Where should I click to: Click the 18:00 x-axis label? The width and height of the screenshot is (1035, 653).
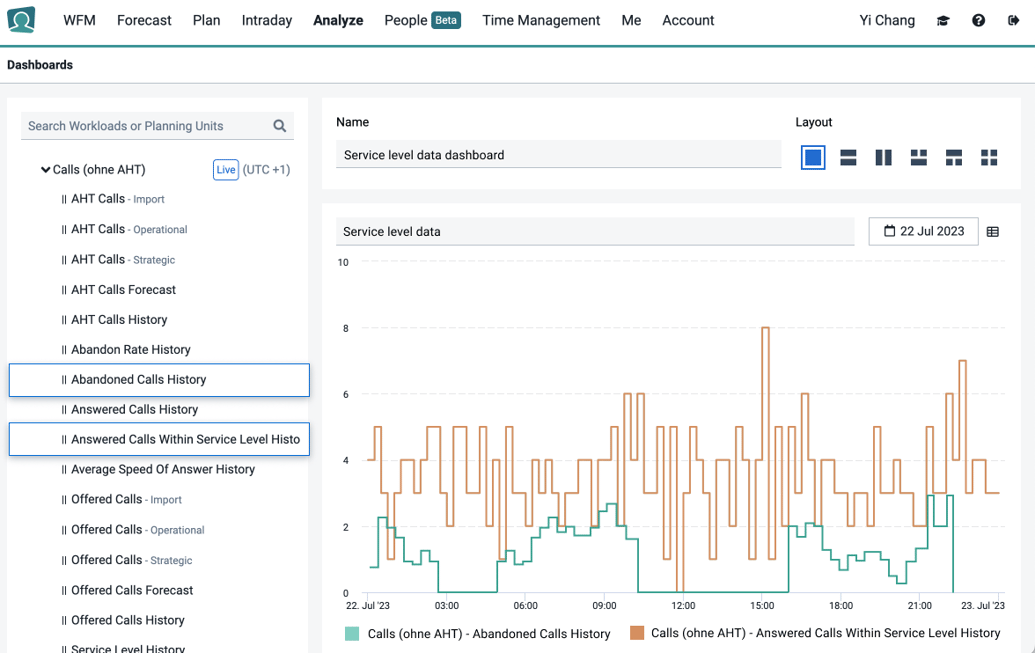click(841, 605)
